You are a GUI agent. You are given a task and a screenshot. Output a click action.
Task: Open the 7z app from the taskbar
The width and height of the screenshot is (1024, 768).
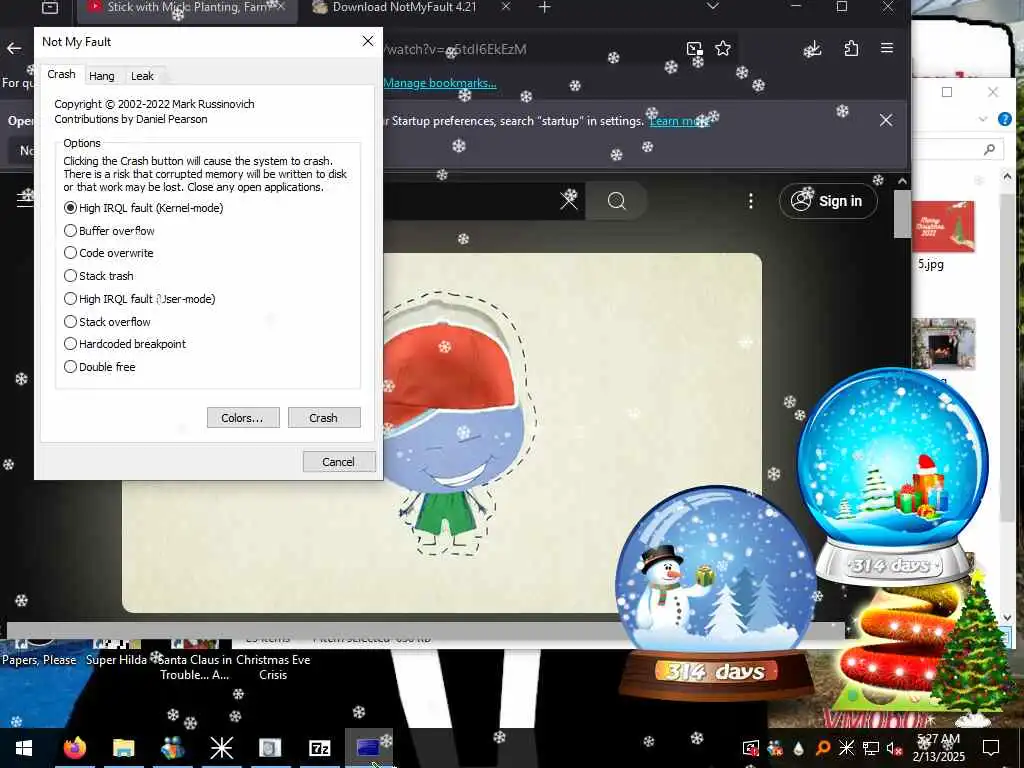tap(319, 748)
